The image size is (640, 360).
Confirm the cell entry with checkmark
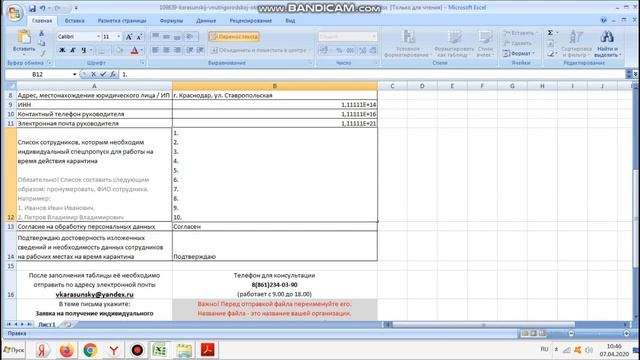point(103,74)
